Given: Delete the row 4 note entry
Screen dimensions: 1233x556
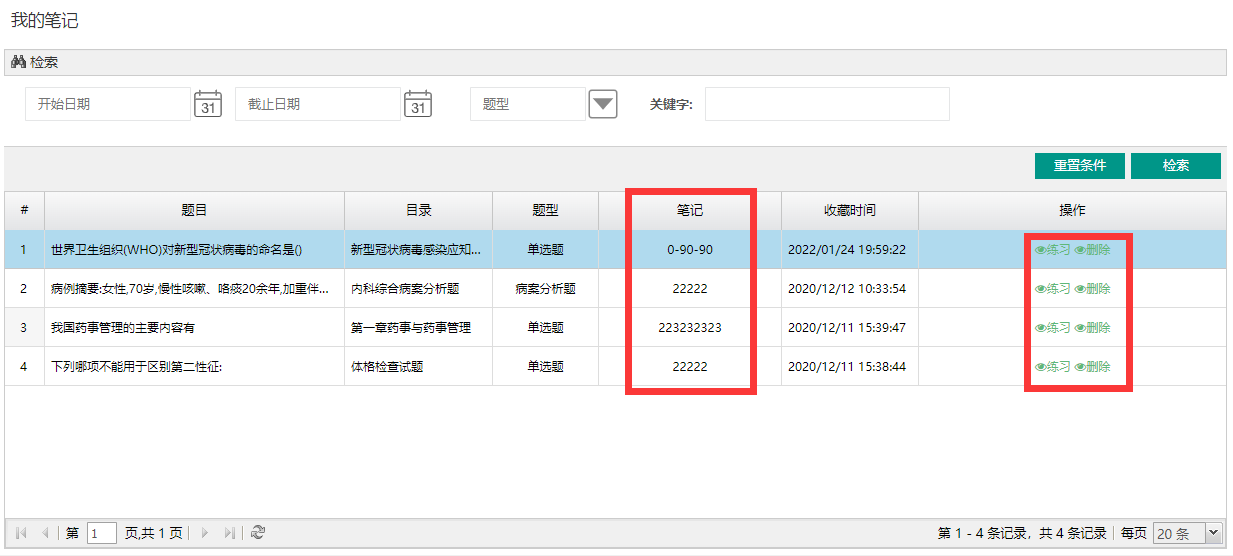Looking at the screenshot, I should pos(1093,366).
